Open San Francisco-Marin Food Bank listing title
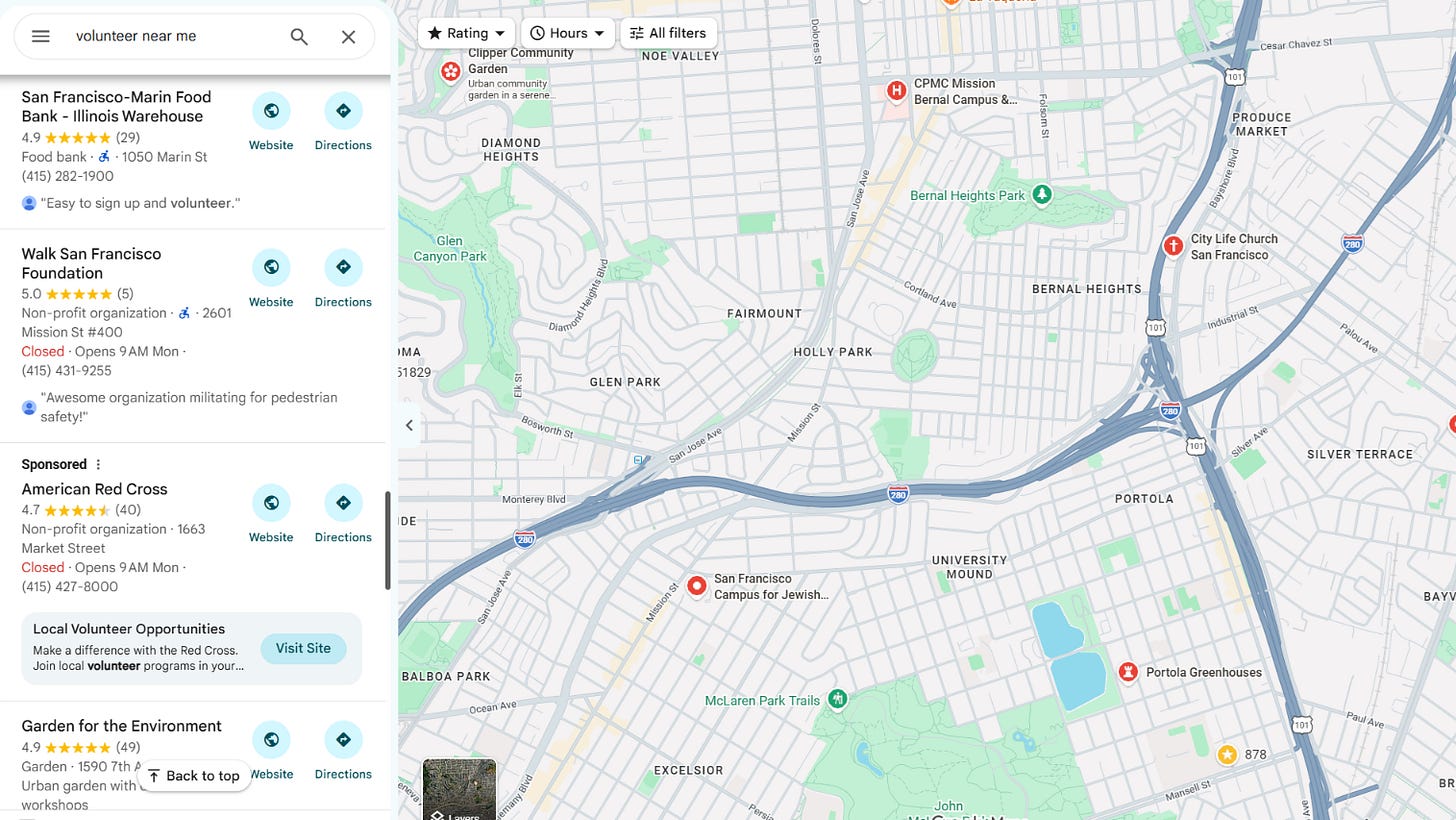1456x820 pixels. point(116,106)
